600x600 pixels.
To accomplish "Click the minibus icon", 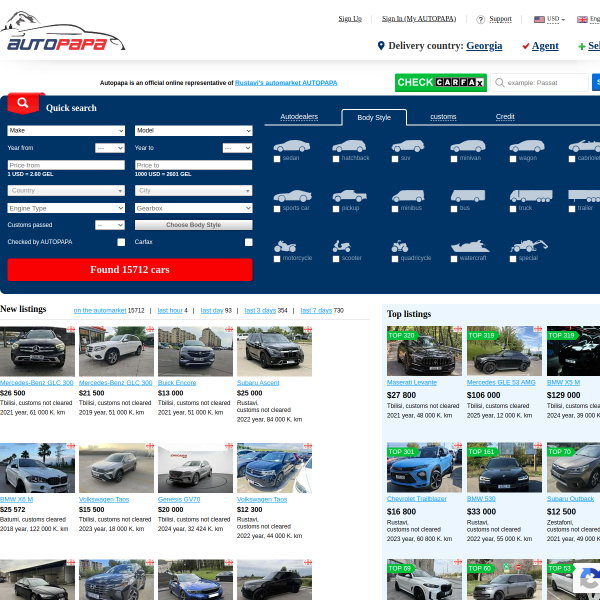I will [408, 196].
